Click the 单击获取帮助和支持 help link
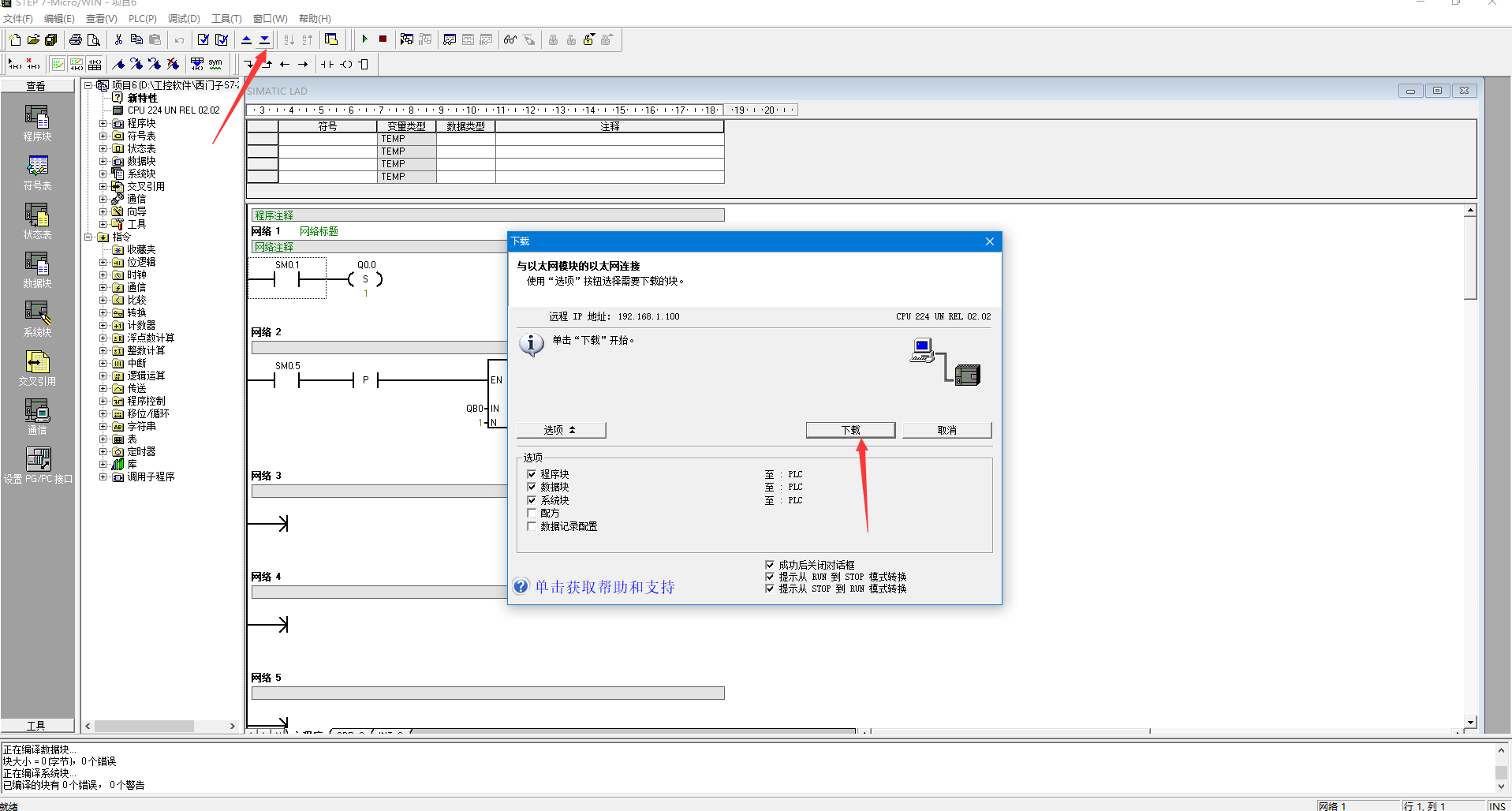 coord(604,587)
